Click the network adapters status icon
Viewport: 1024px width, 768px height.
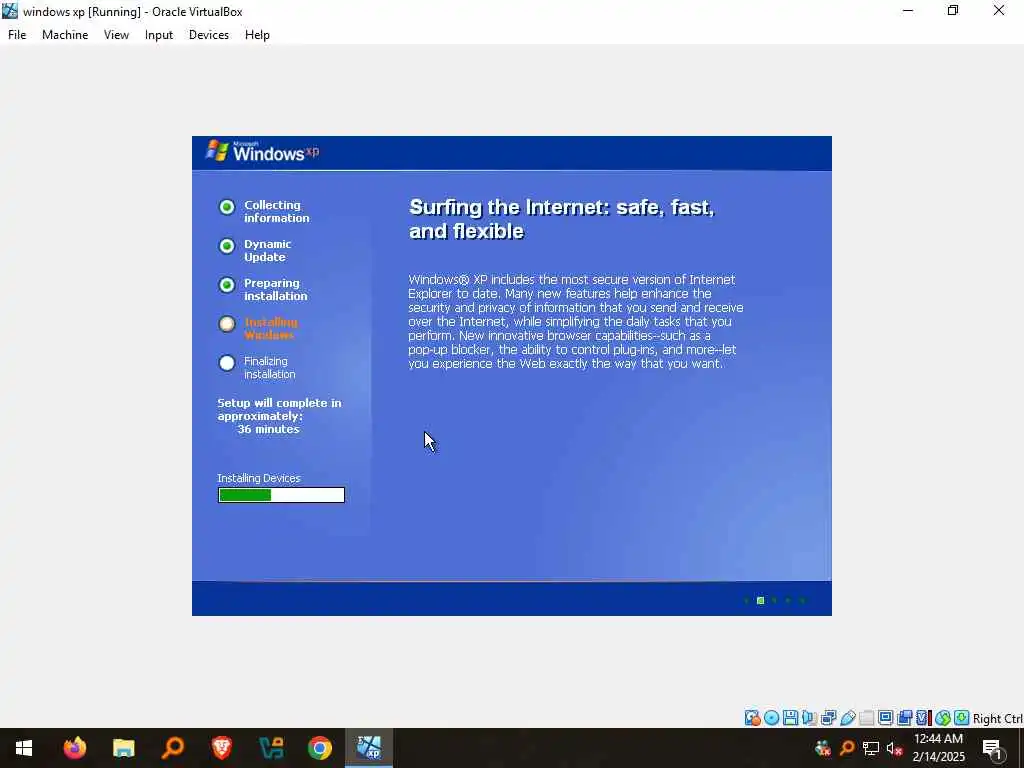[x=829, y=718]
